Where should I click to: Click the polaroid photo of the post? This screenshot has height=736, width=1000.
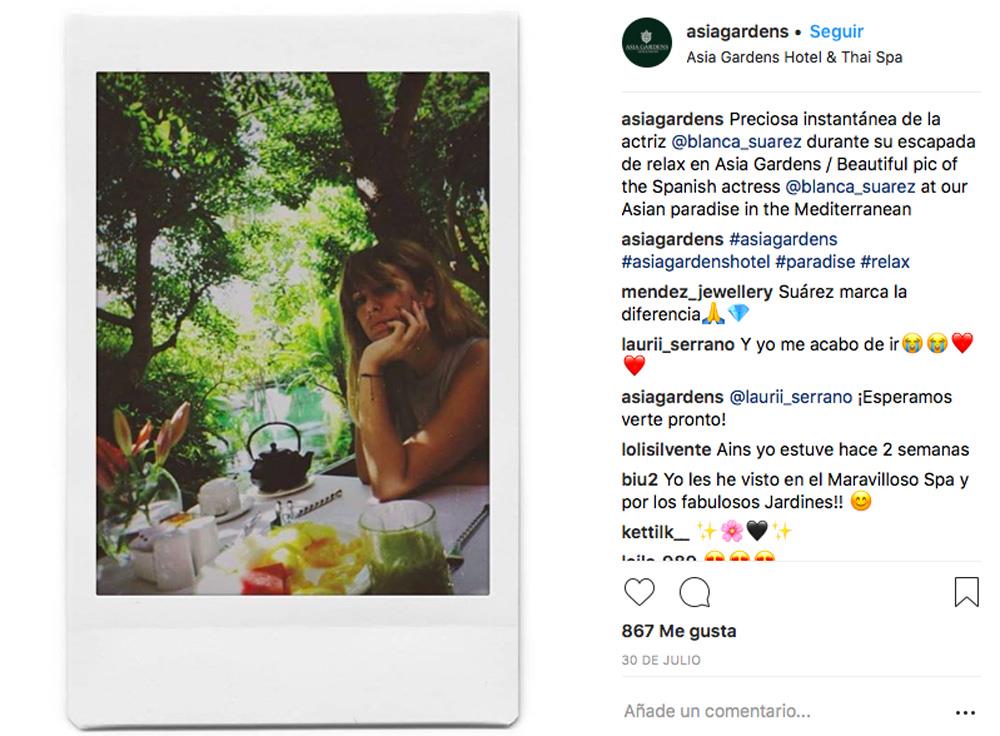coord(293,334)
